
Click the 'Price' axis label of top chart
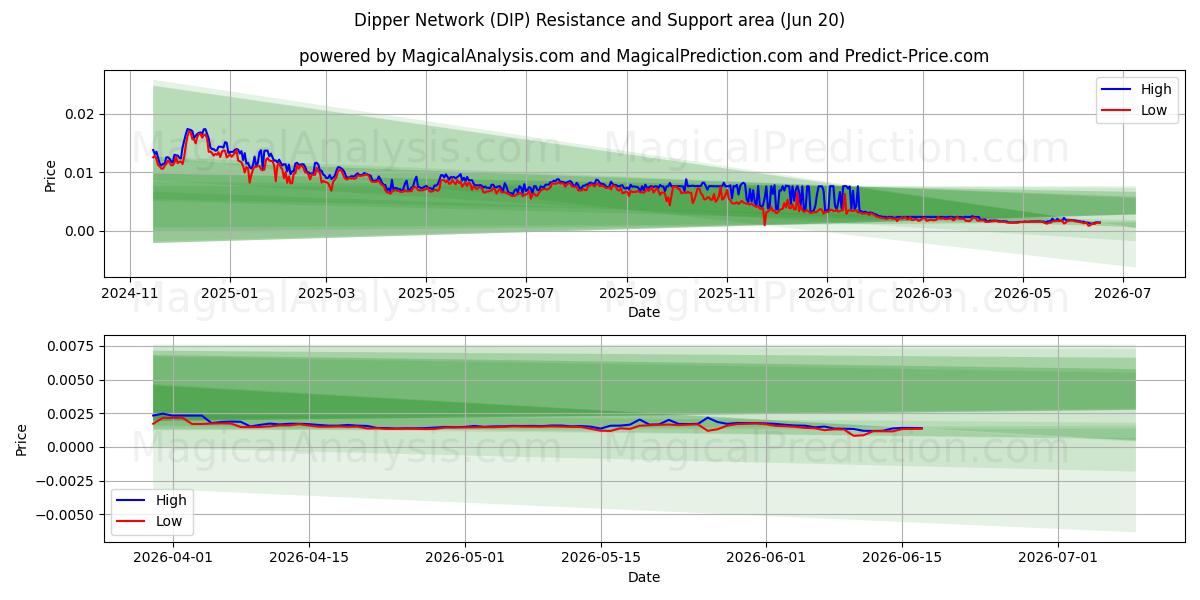click(x=51, y=175)
